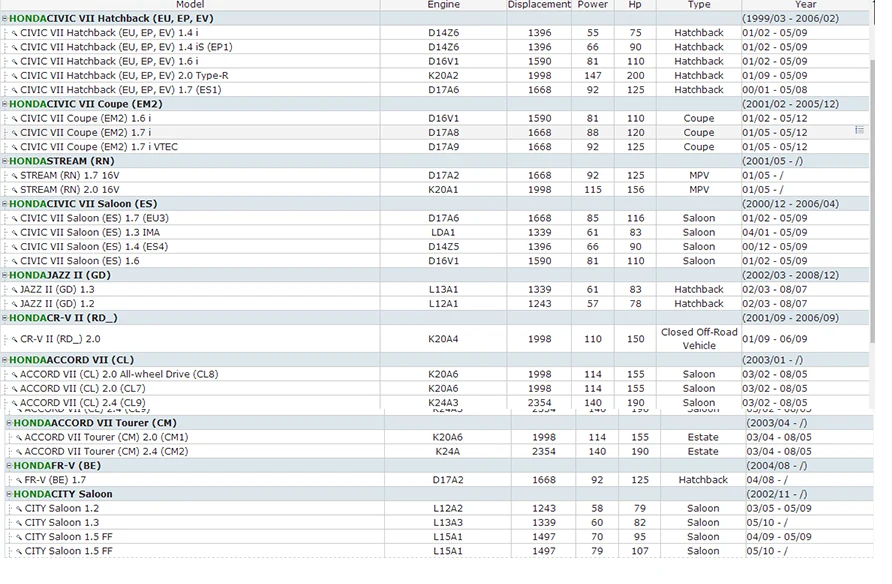The width and height of the screenshot is (892, 584).
Task: Click the icon beside CIVIC VII Coupe (EM2) 1.7 i VTEC
Action: 15,147
